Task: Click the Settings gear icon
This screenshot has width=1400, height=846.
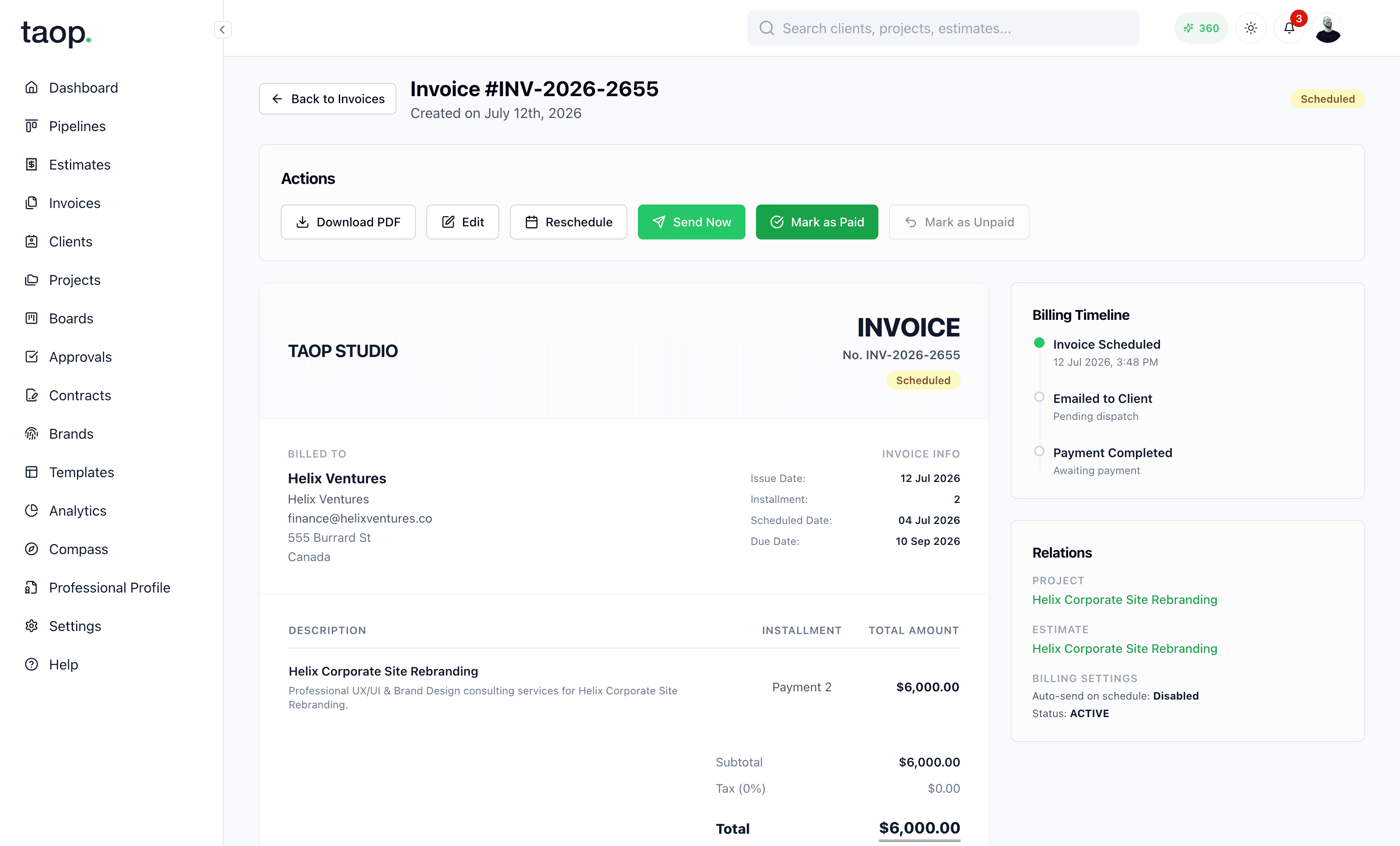Action: tap(32, 626)
